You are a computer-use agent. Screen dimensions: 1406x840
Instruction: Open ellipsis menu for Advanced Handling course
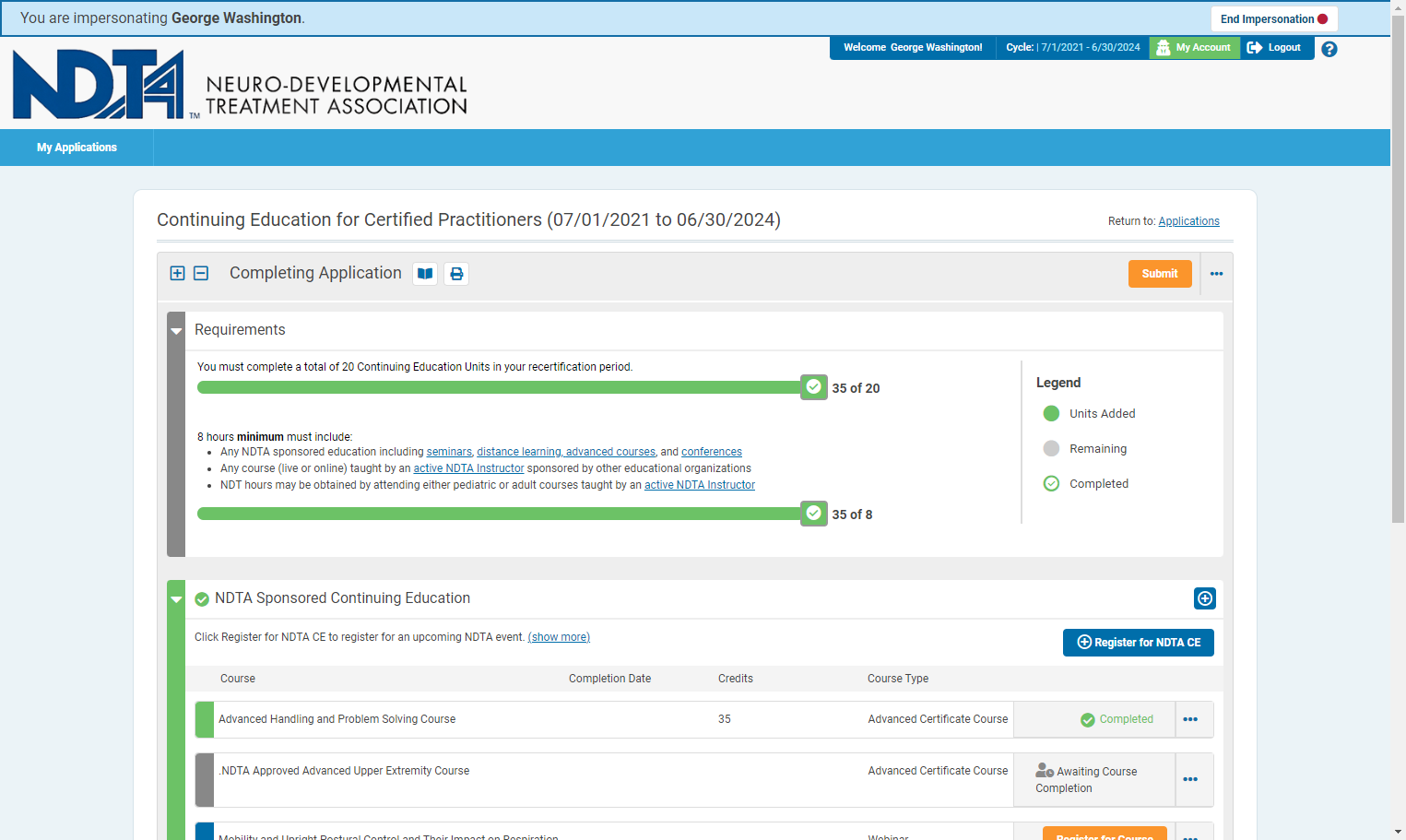tap(1191, 719)
